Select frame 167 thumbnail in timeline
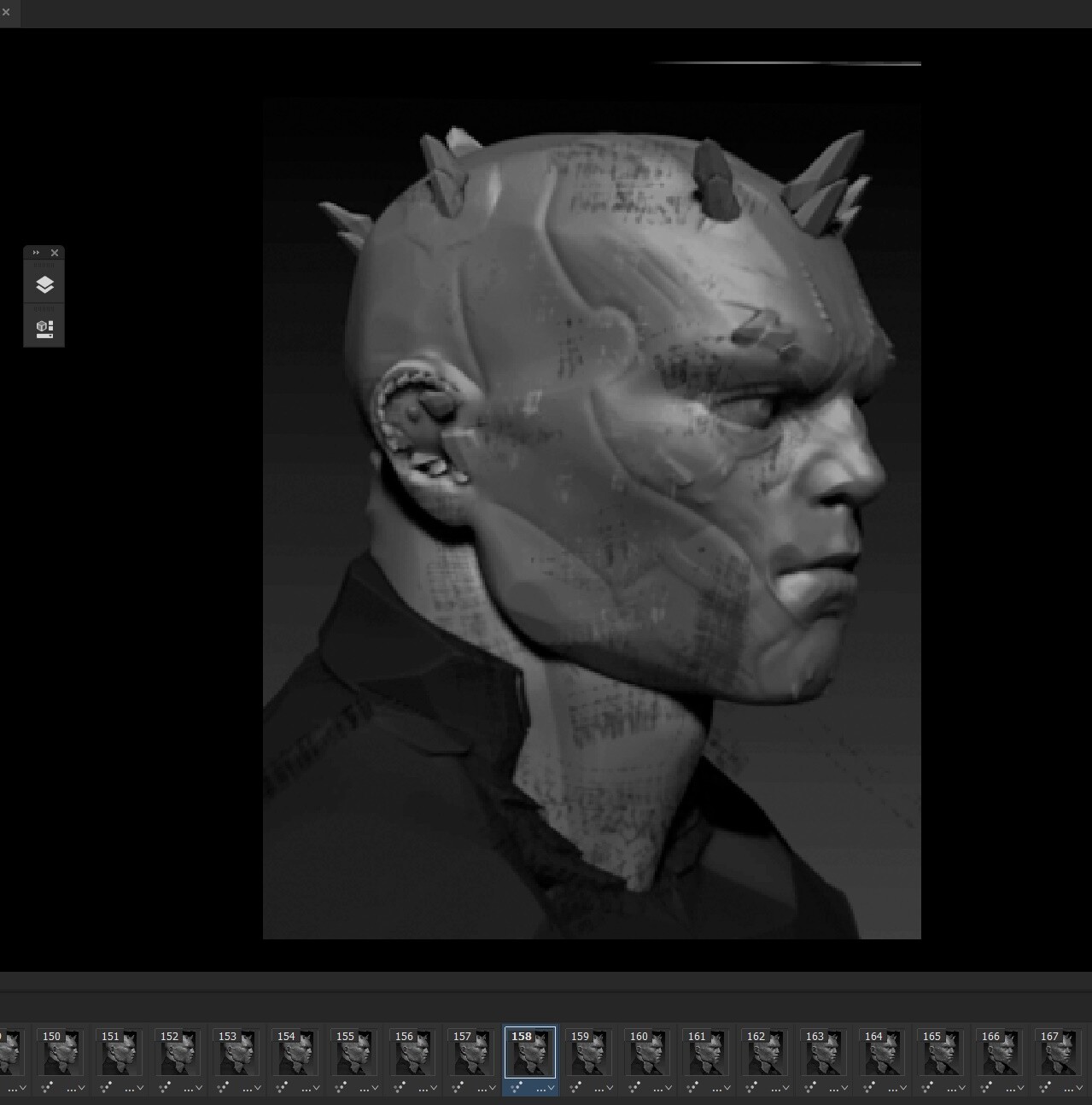This screenshot has width=1092, height=1105. (1059, 1052)
